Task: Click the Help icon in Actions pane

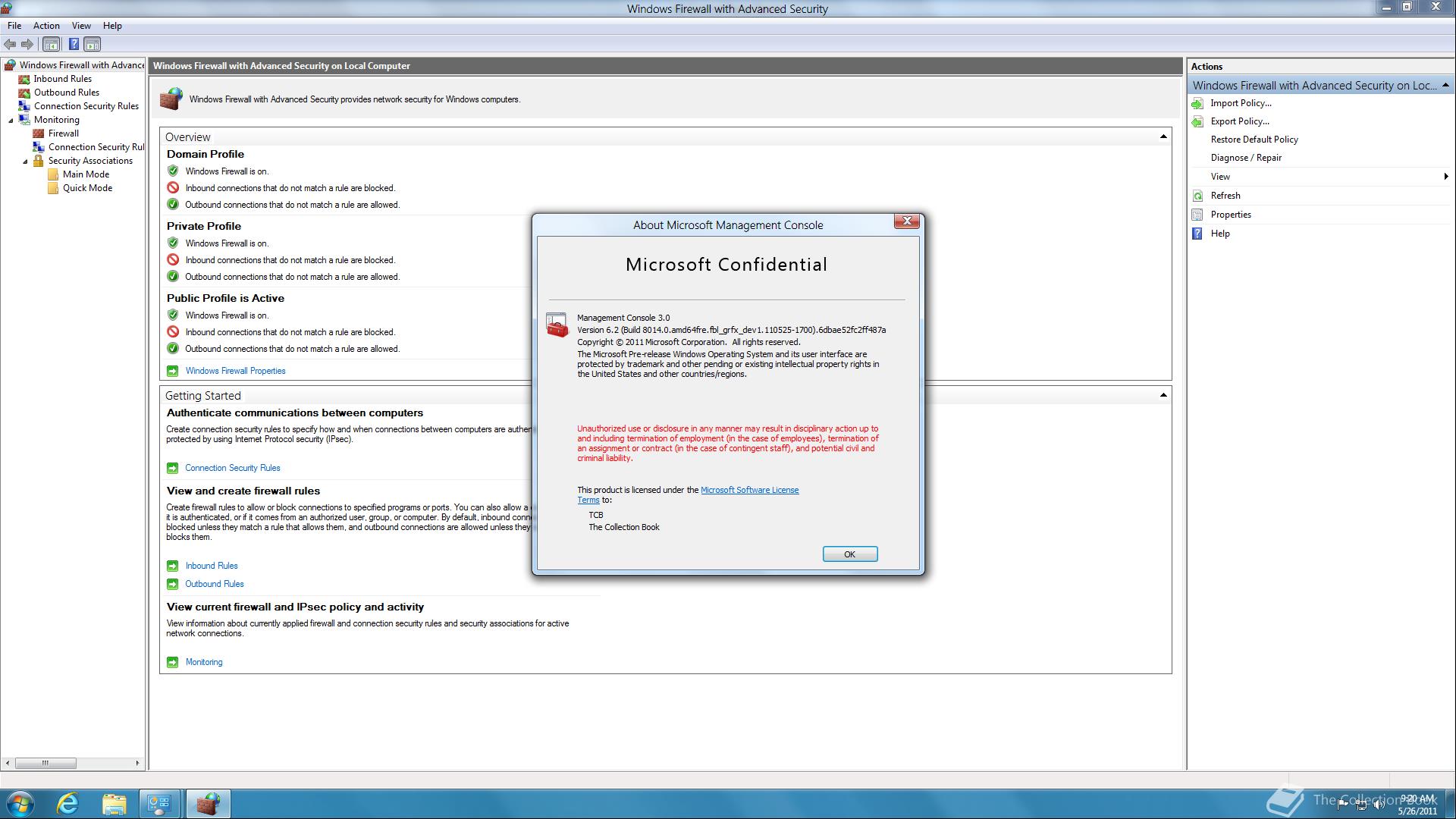Action: (1197, 234)
